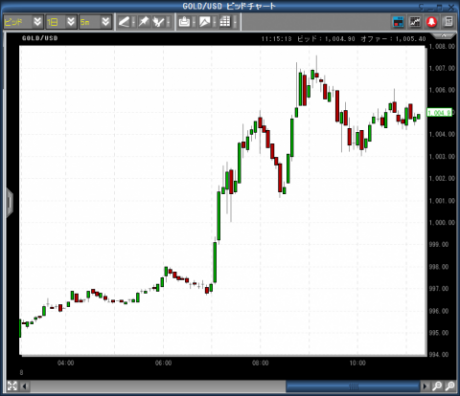The width and height of the screenshot is (460, 396).
Task: Select the line drawing tool
Action: tap(124, 22)
